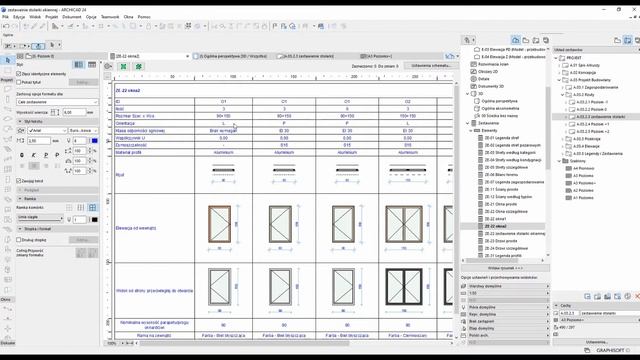Click the red delete X icon in the Organizer
640x360 pixels.
tap(637, 296)
